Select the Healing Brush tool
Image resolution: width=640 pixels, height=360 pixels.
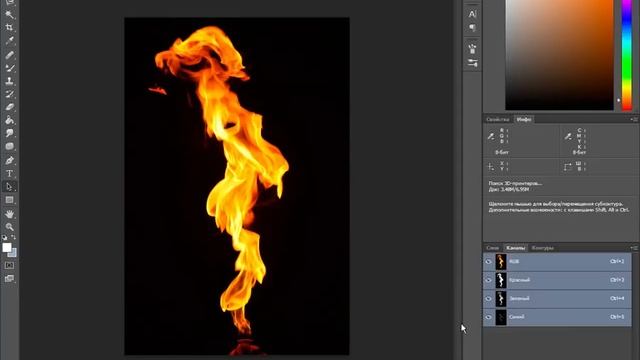9,55
